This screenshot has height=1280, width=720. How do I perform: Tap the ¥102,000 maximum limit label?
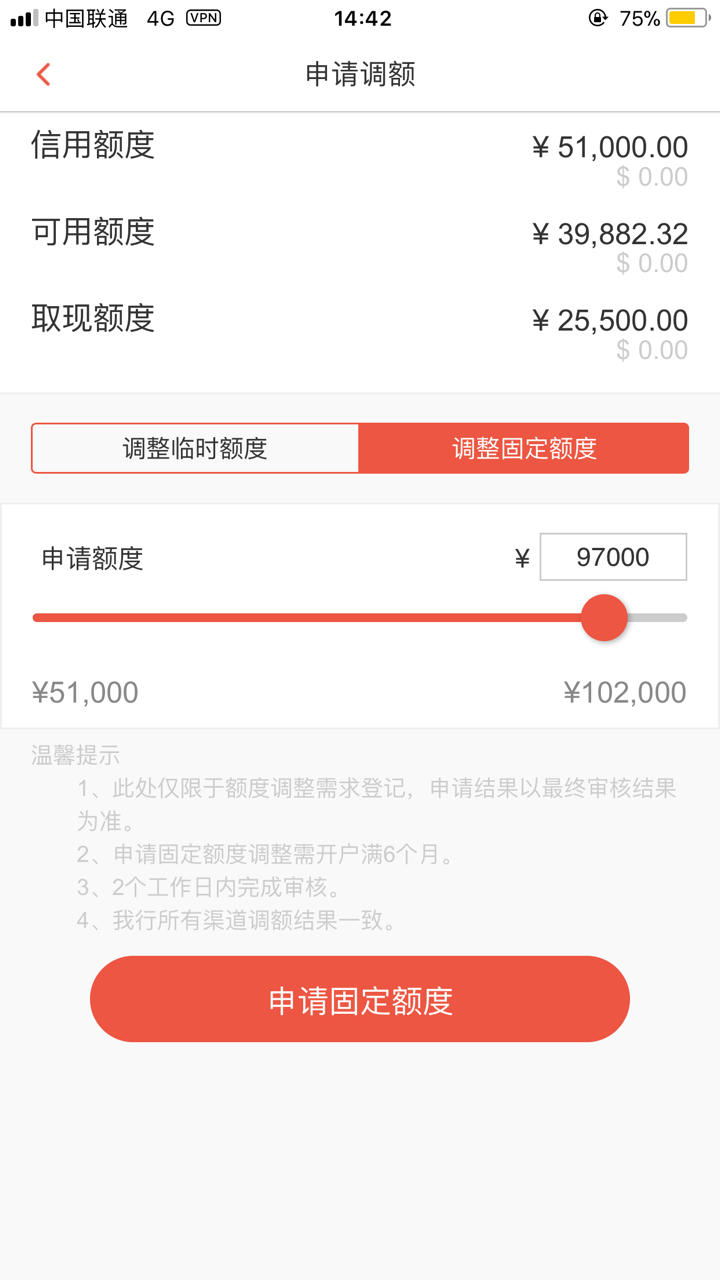(x=625, y=692)
